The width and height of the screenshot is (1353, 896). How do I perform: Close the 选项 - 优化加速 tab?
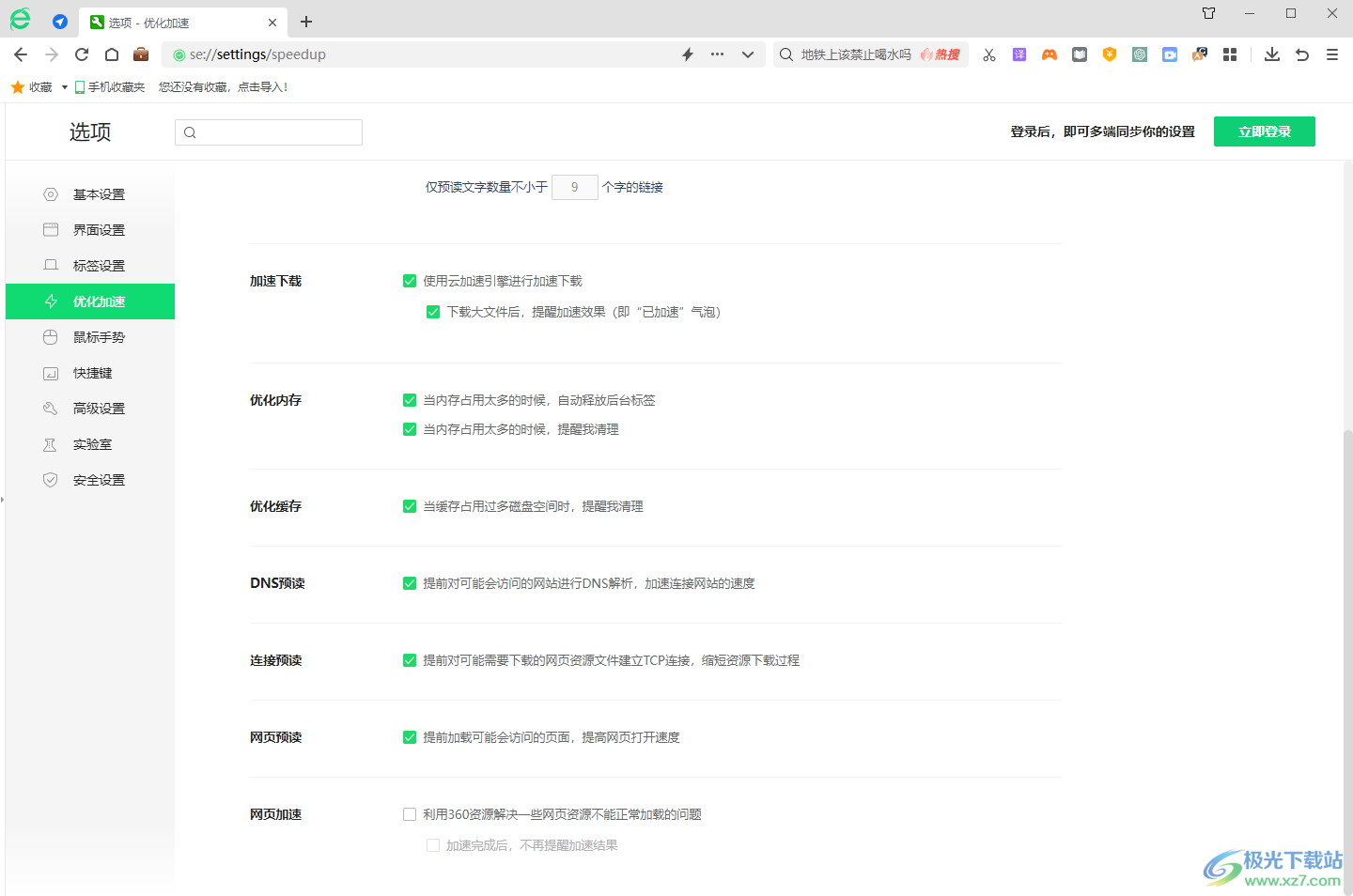272,23
